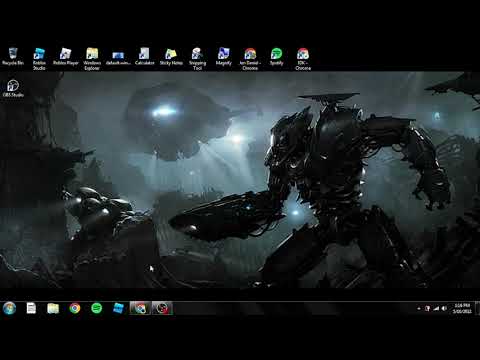Open the document icon pinned on taskbar
Viewport: 480px width, 360px height.
[31, 308]
